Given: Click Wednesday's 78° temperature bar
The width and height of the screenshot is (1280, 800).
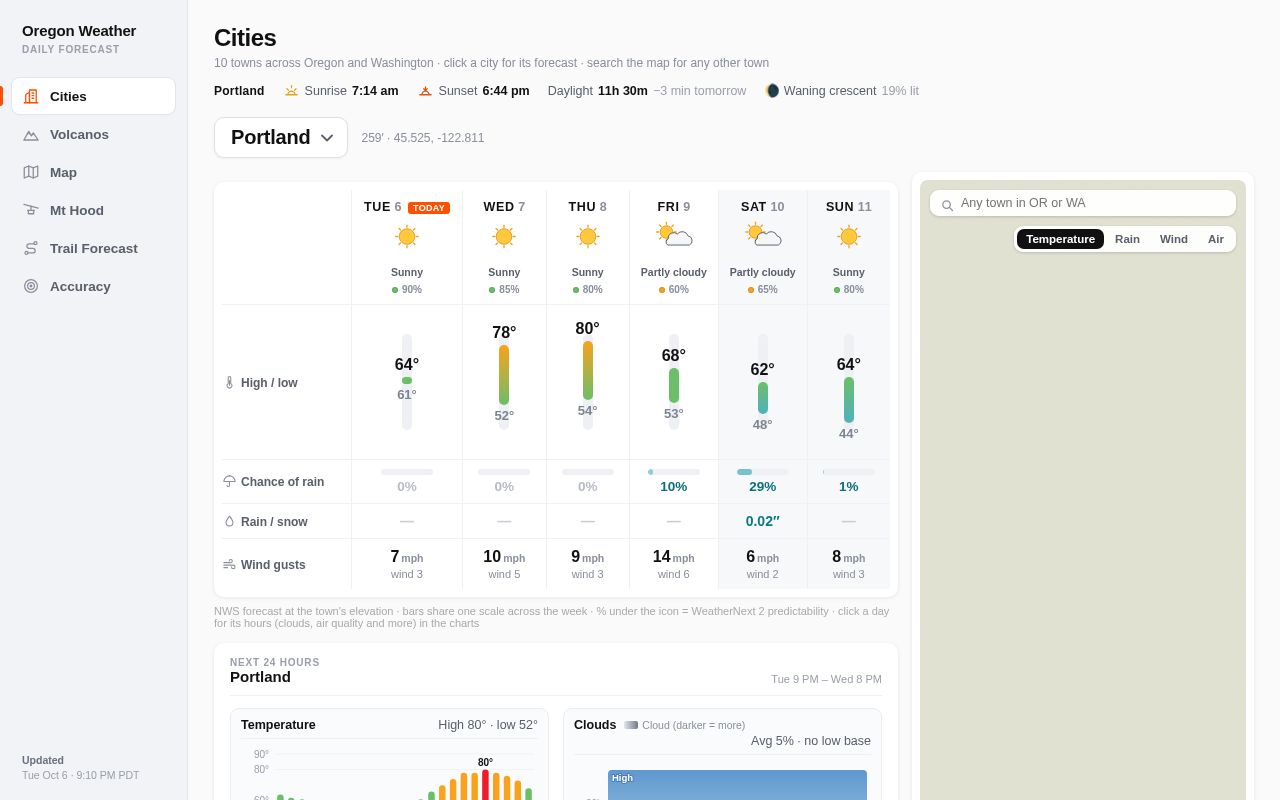Looking at the screenshot, I should [x=504, y=375].
